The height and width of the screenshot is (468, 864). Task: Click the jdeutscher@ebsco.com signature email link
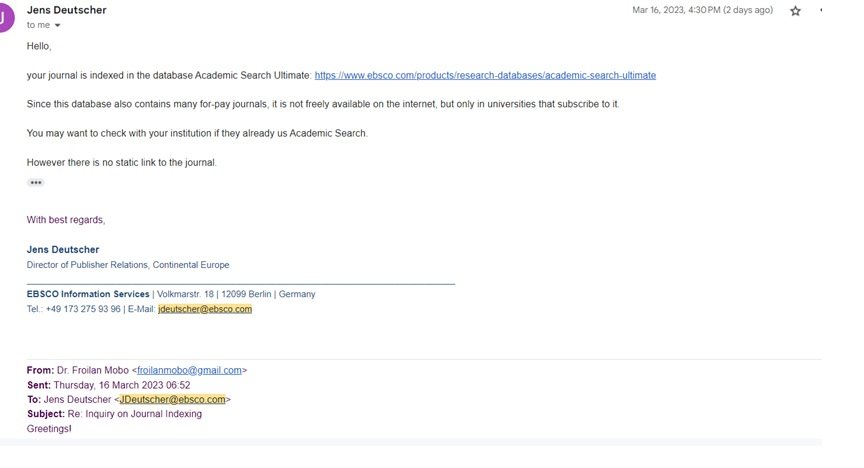pyautogui.click(x=205, y=309)
